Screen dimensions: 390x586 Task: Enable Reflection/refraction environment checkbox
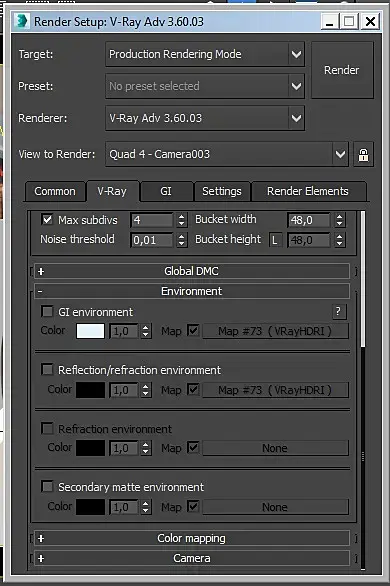[x=47, y=370]
